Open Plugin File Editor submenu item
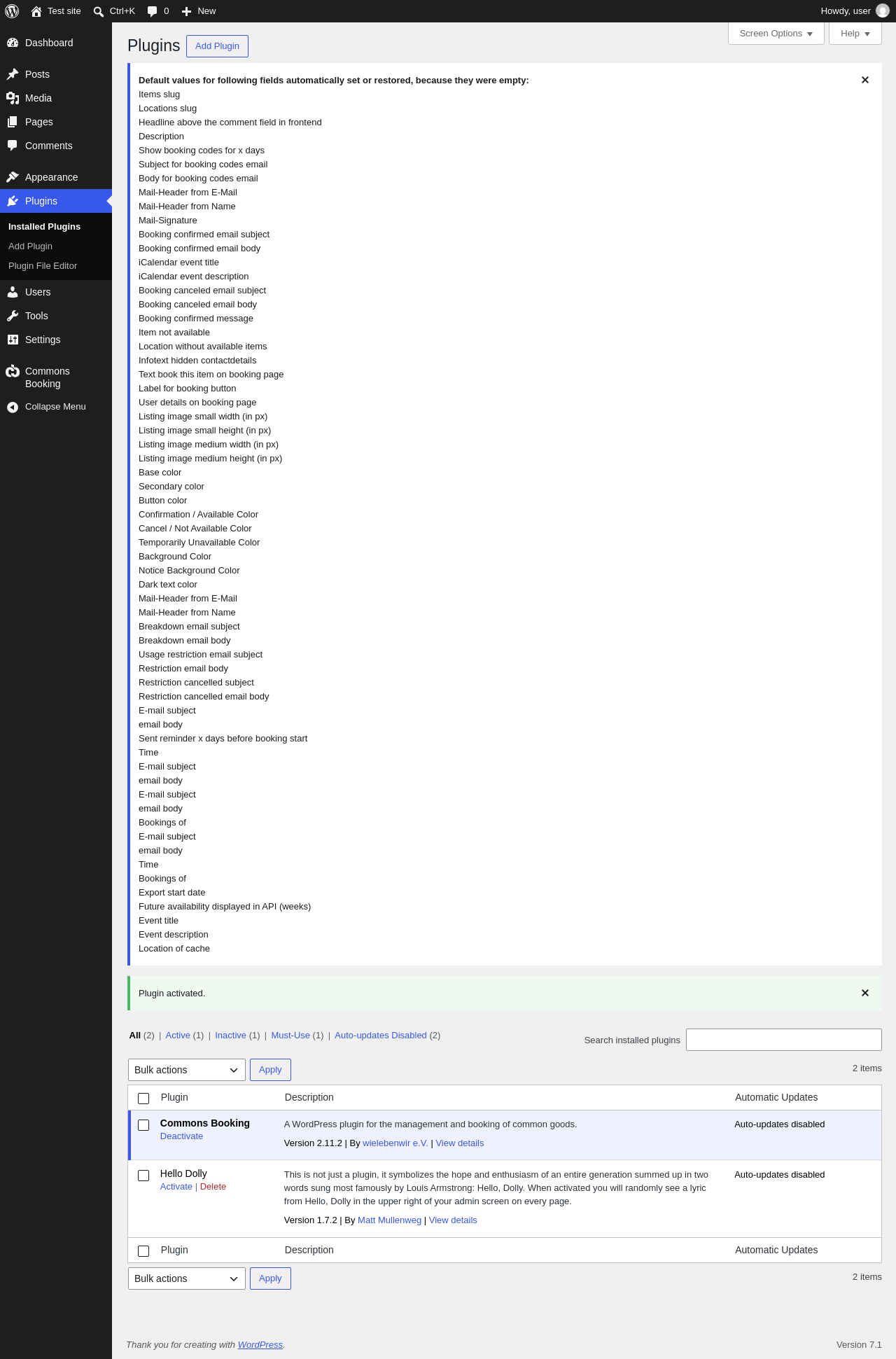Viewport: 896px width, 1359px height. point(43,266)
